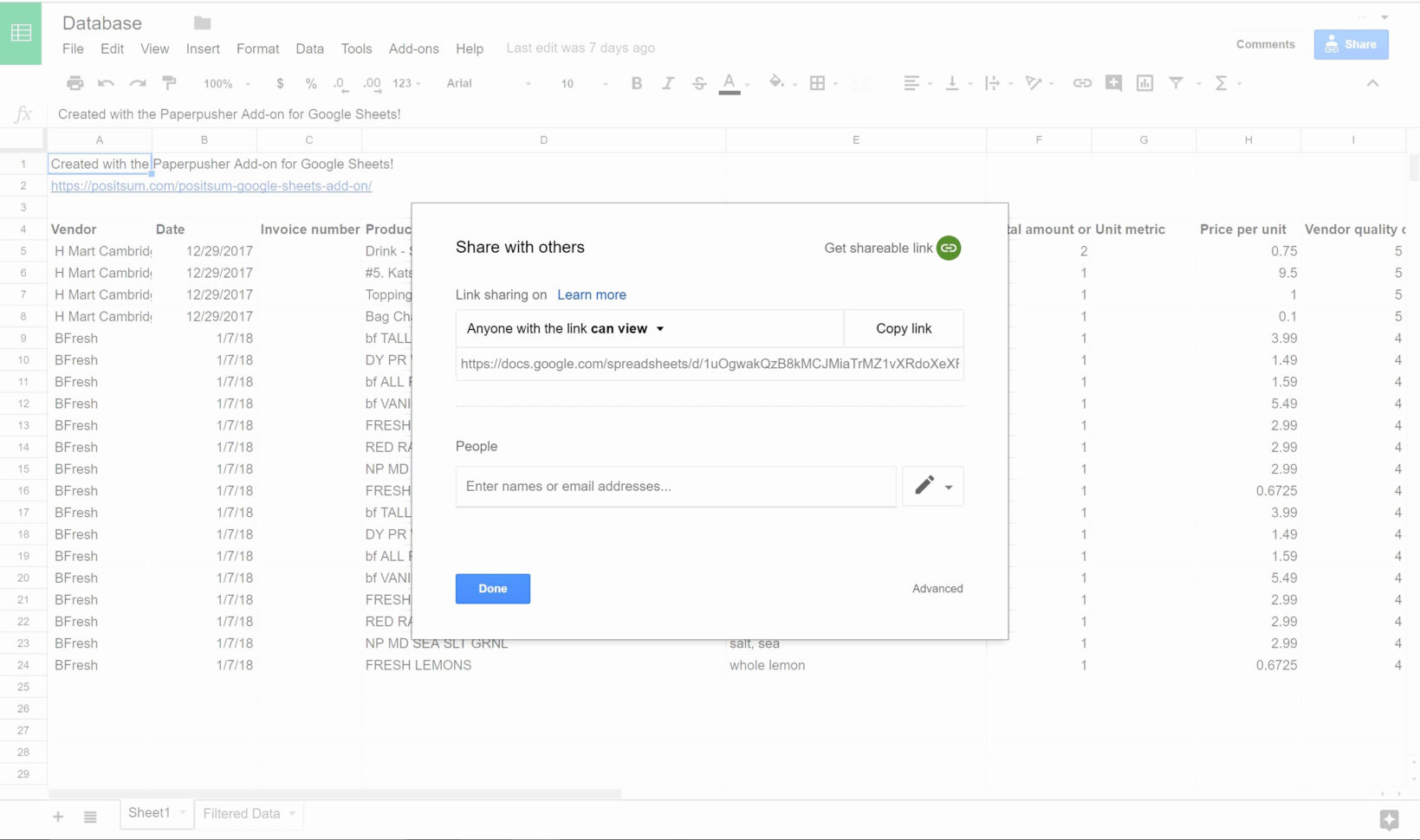Click the Print icon
Screen dimensions: 1420x840
(x=75, y=83)
